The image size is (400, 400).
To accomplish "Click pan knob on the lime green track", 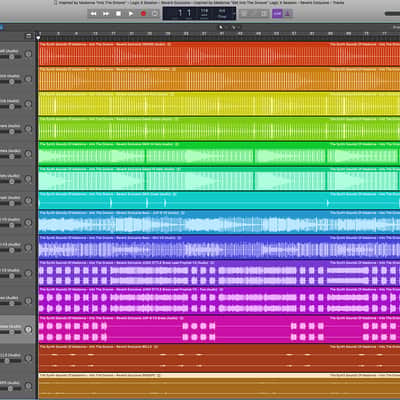I will (28, 129).
